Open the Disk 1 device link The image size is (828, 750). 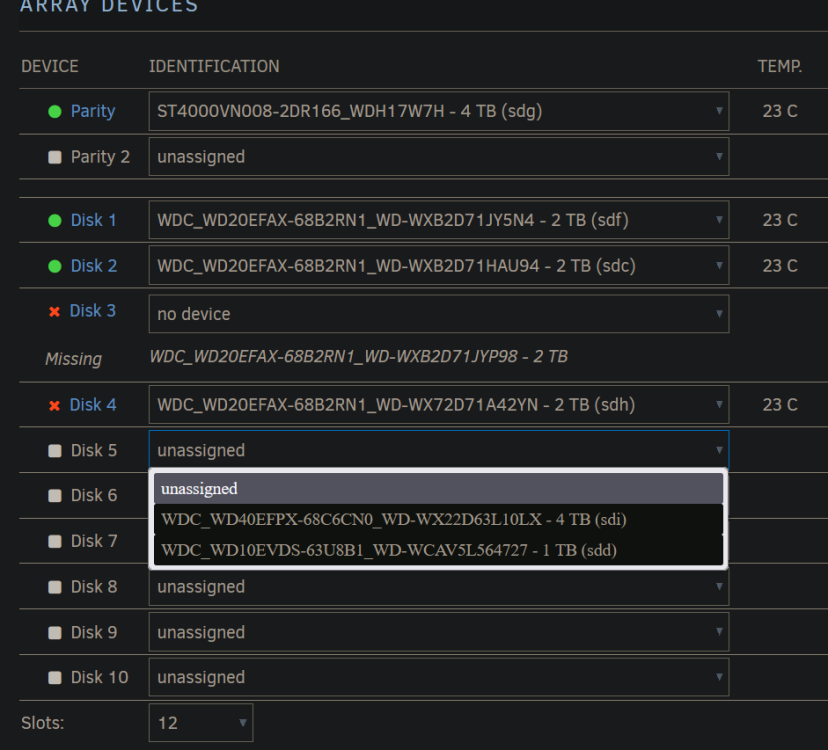[93, 220]
